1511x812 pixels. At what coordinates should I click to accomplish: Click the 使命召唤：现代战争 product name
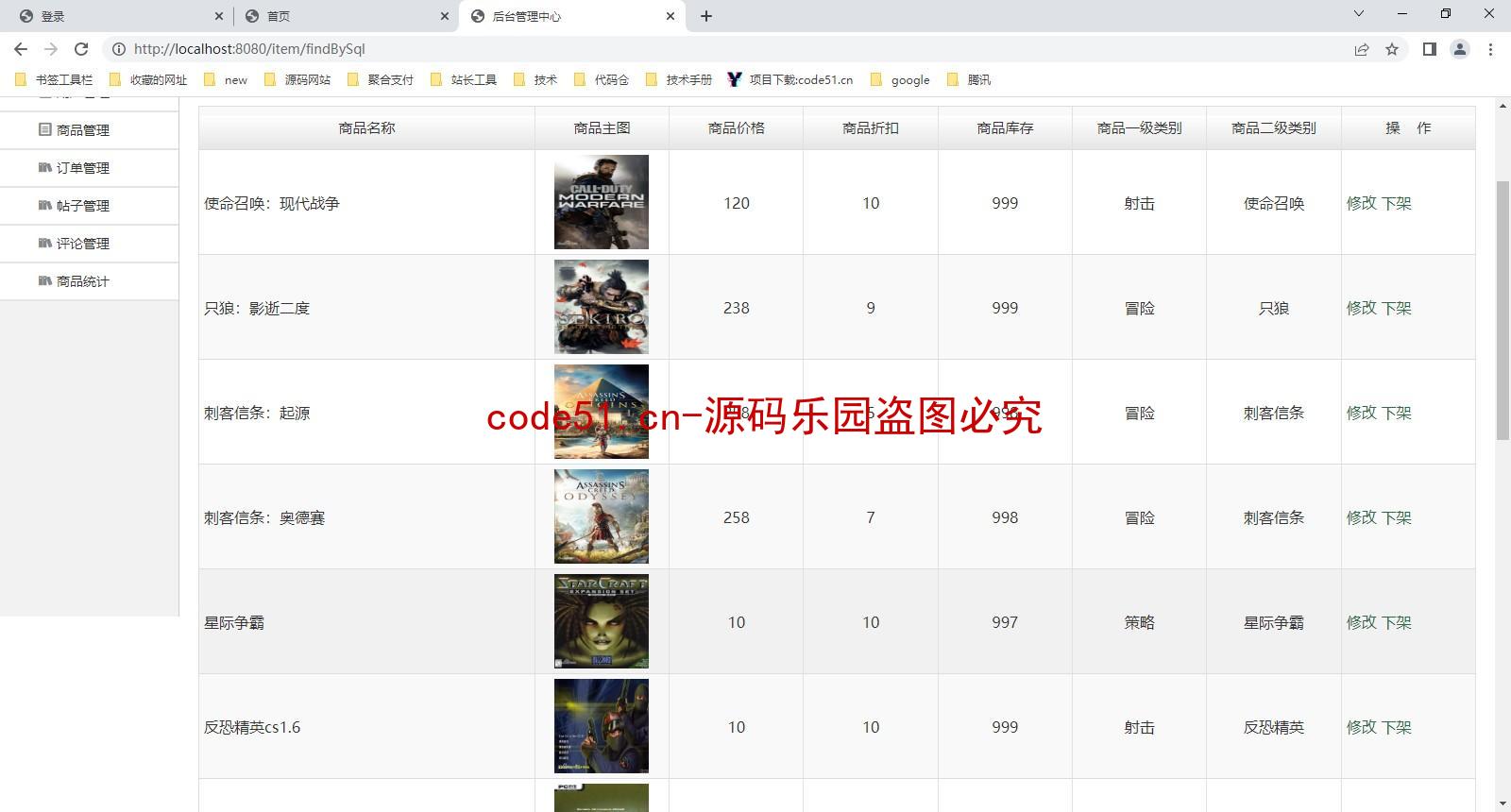tap(272, 203)
